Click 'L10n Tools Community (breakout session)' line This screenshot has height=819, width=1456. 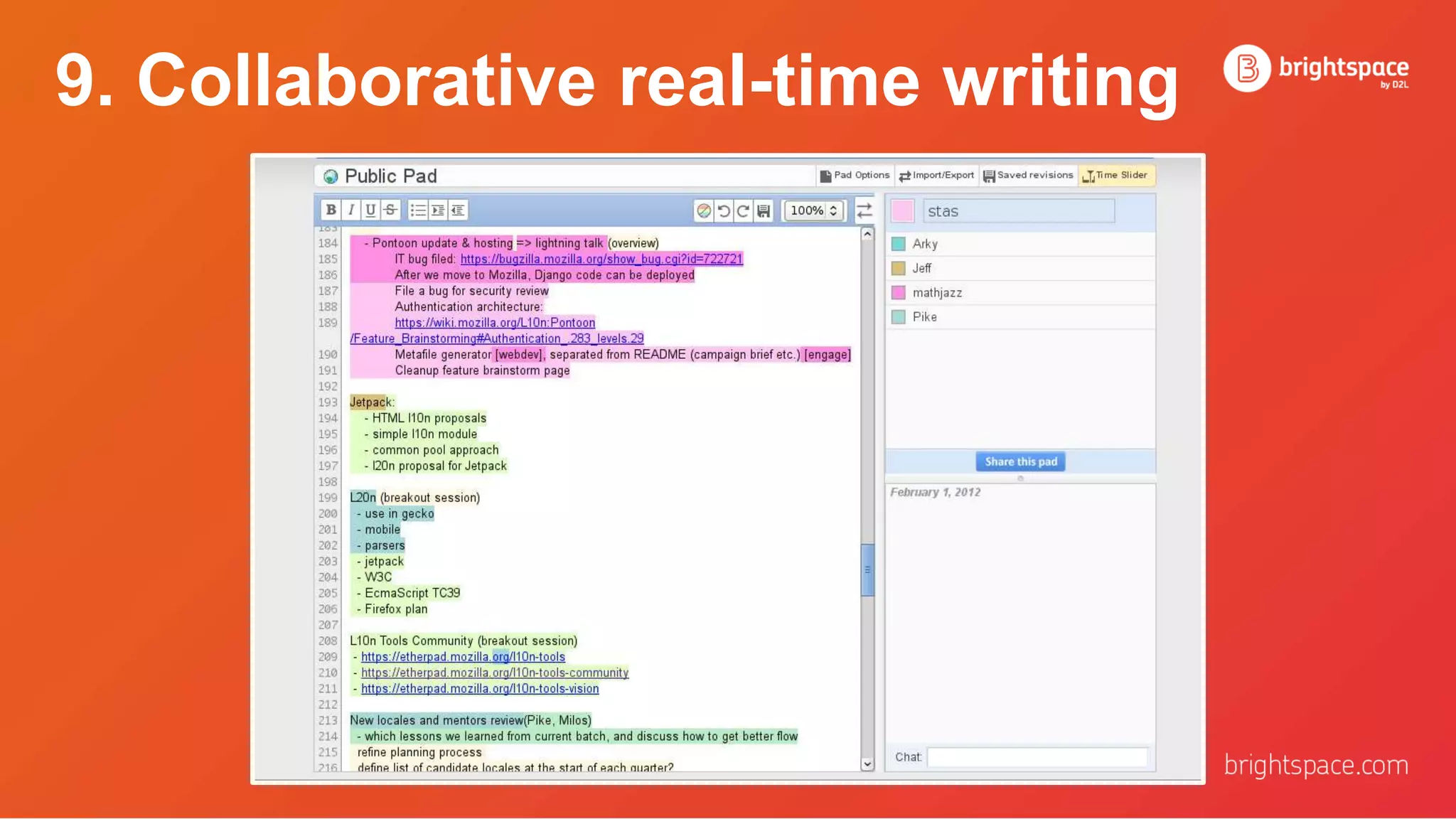tap(464, 641)
